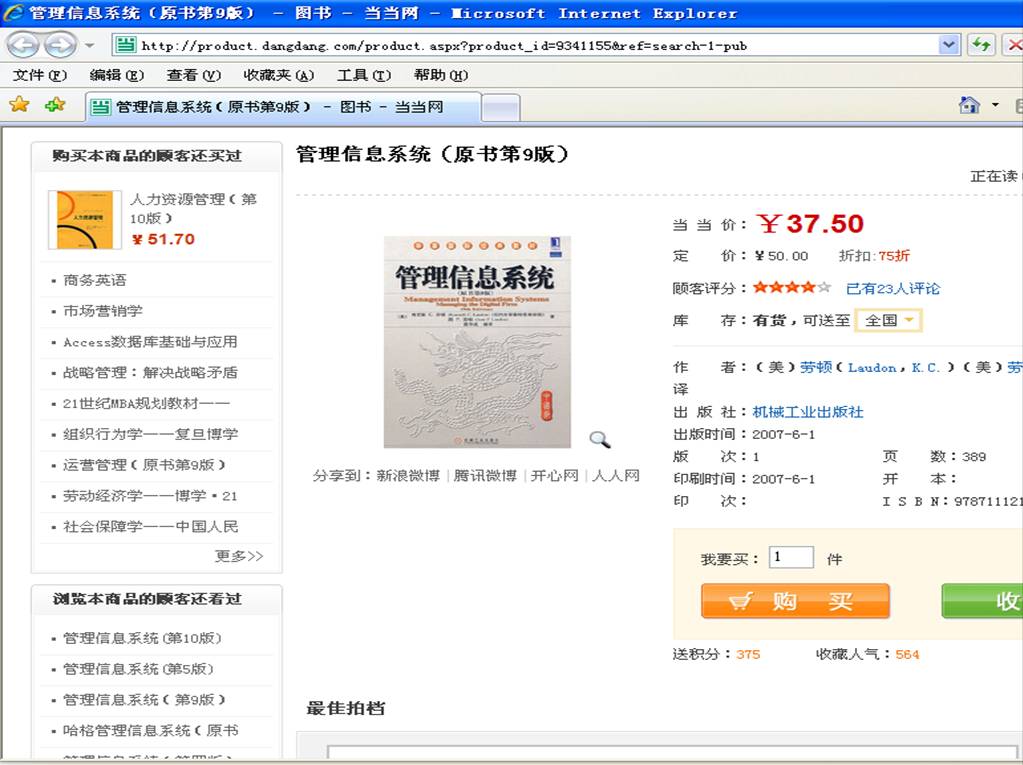Open the 组织行为学——复旦博学 link
The image size is (1023, 765).
click(x=150, y=434)
